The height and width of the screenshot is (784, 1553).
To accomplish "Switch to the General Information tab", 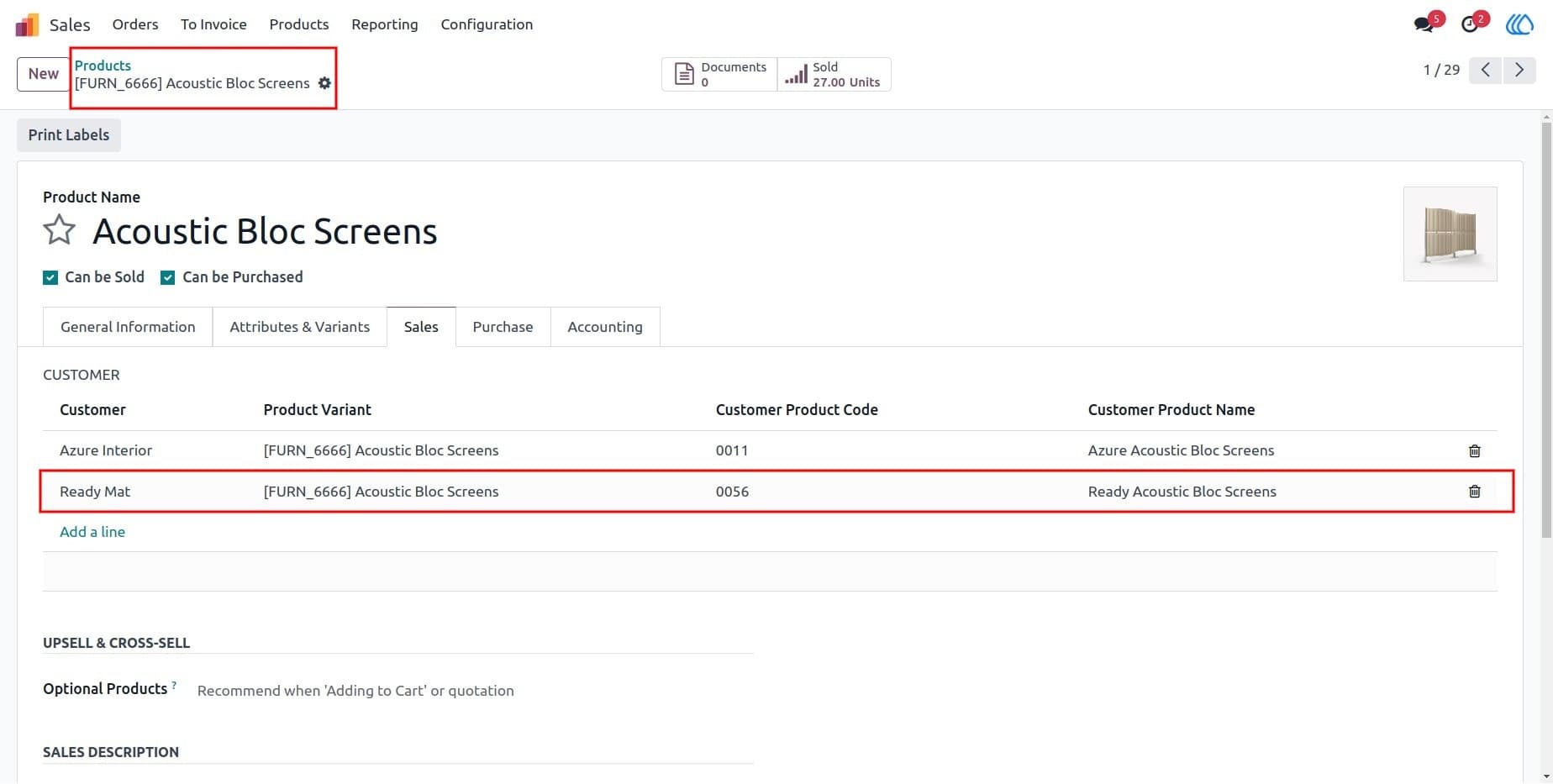I will tap(128, 327).
